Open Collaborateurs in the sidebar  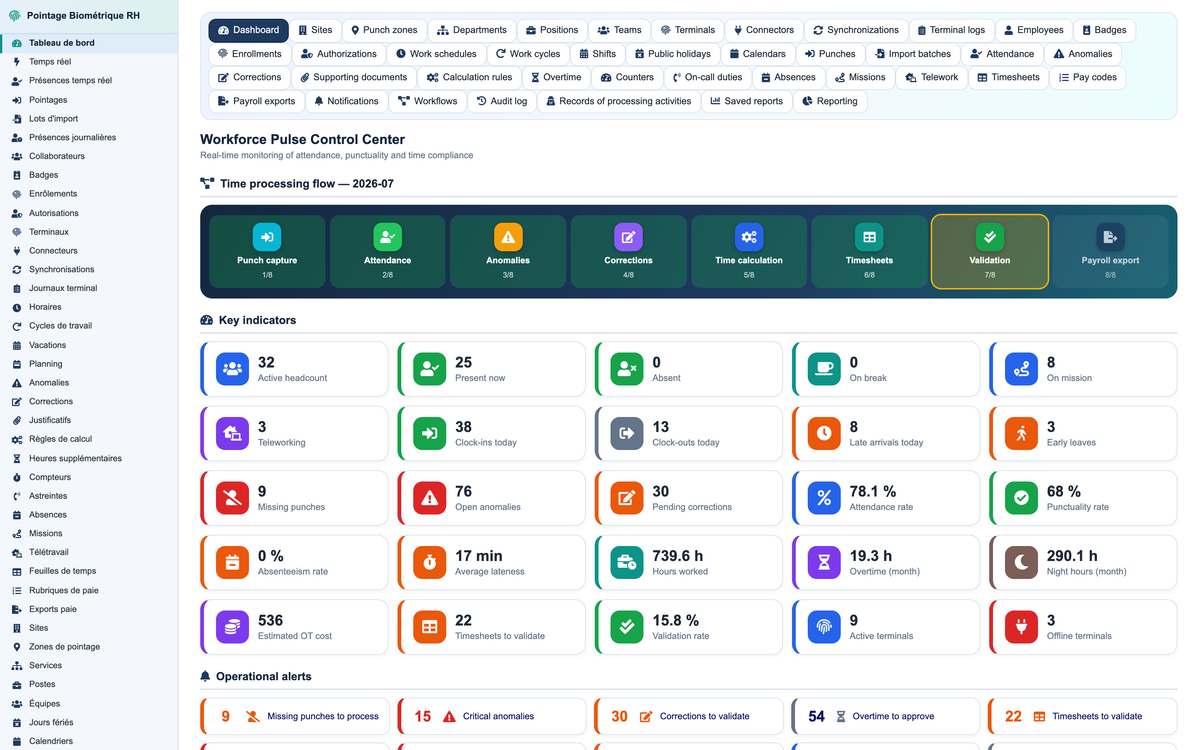89,156
